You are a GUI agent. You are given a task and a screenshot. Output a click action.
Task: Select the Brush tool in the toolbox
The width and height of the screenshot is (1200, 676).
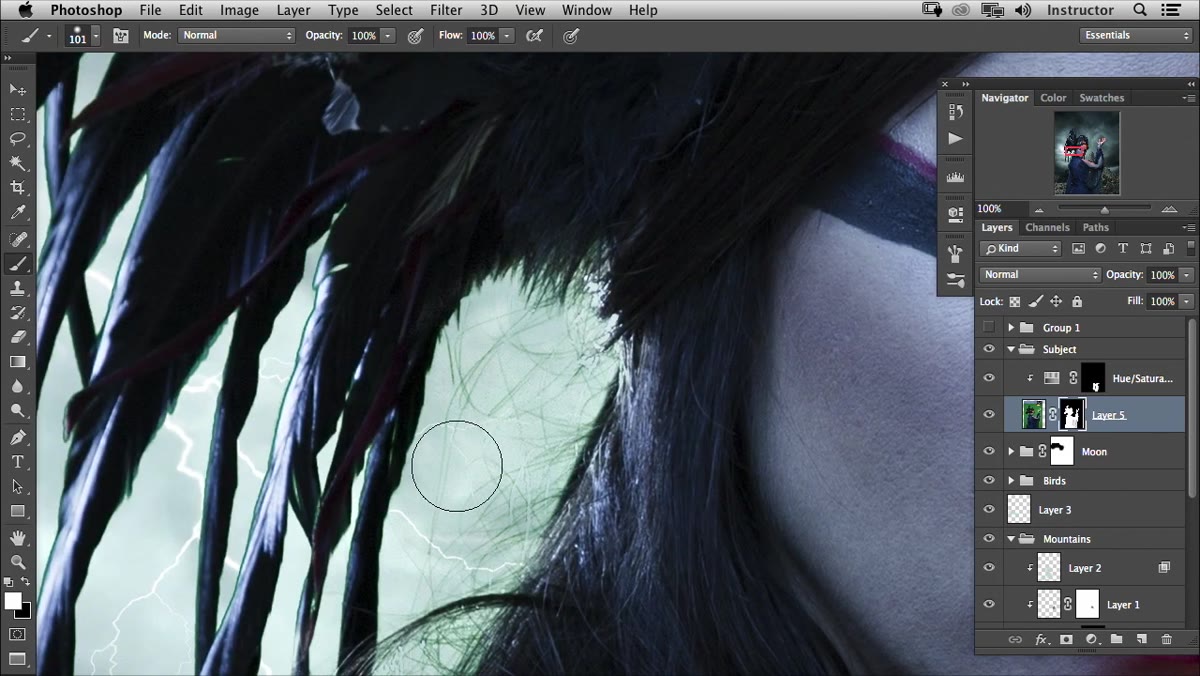[x=18, y=264]
